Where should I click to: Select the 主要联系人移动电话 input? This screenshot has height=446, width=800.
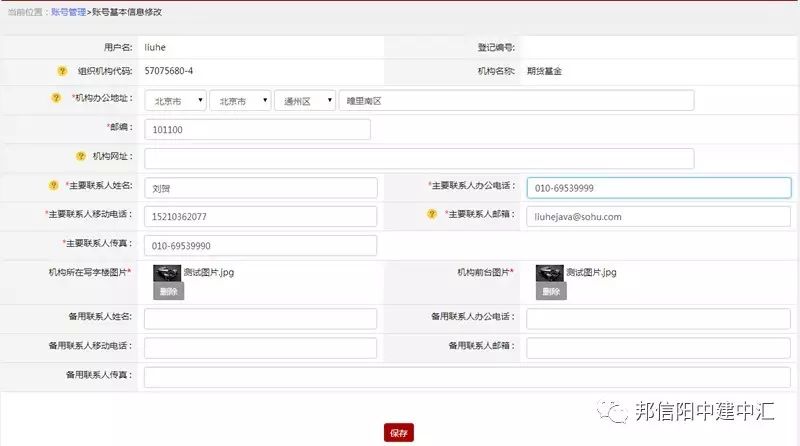[260, 216]
